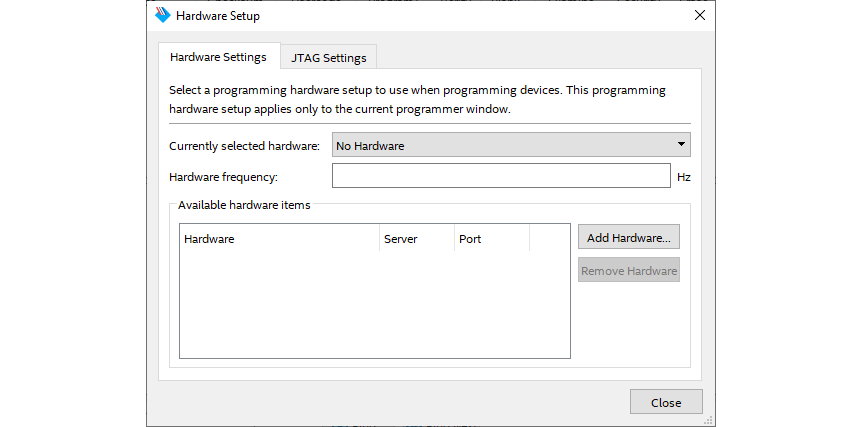Click the Hardware frequency label
Viewport: 862px width, 427px height.
(x=223, y=177)
